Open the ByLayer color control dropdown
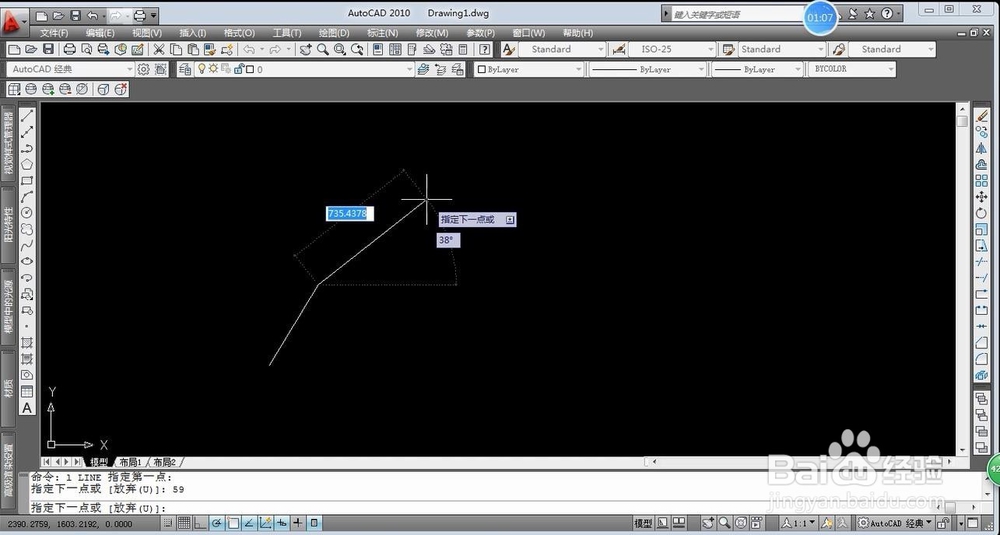 click(x=530, y=69)
